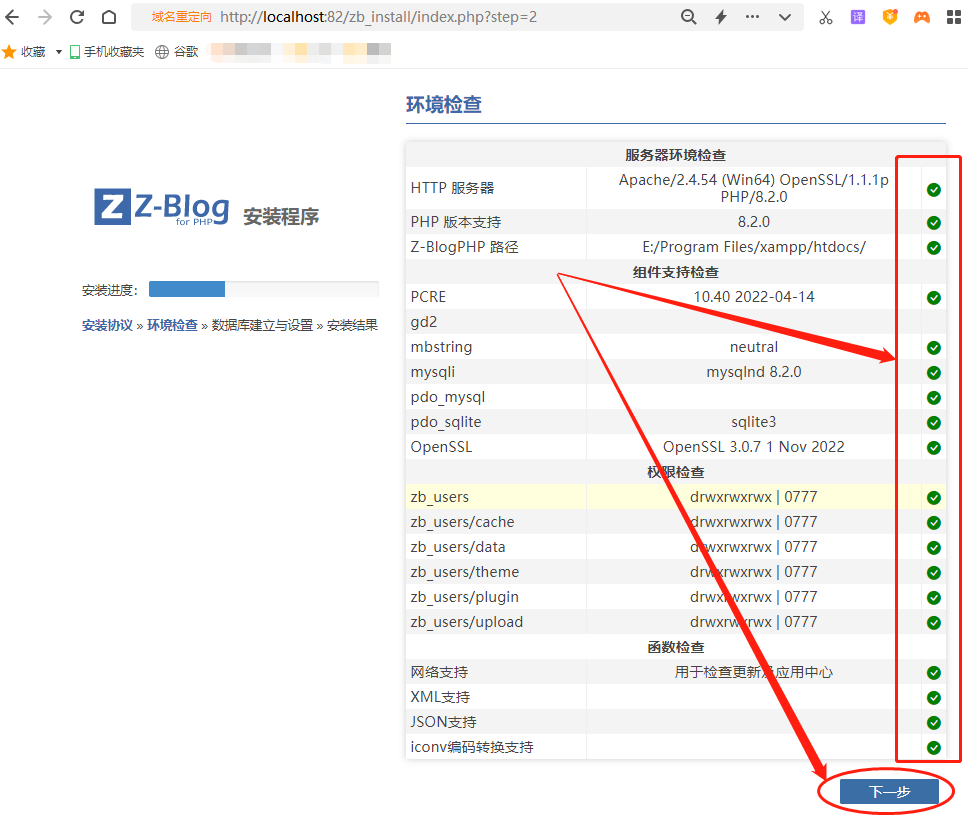Click the 下一步 button
The height and width of the screenshot is (816, 968).
click(x=888, y=790)
